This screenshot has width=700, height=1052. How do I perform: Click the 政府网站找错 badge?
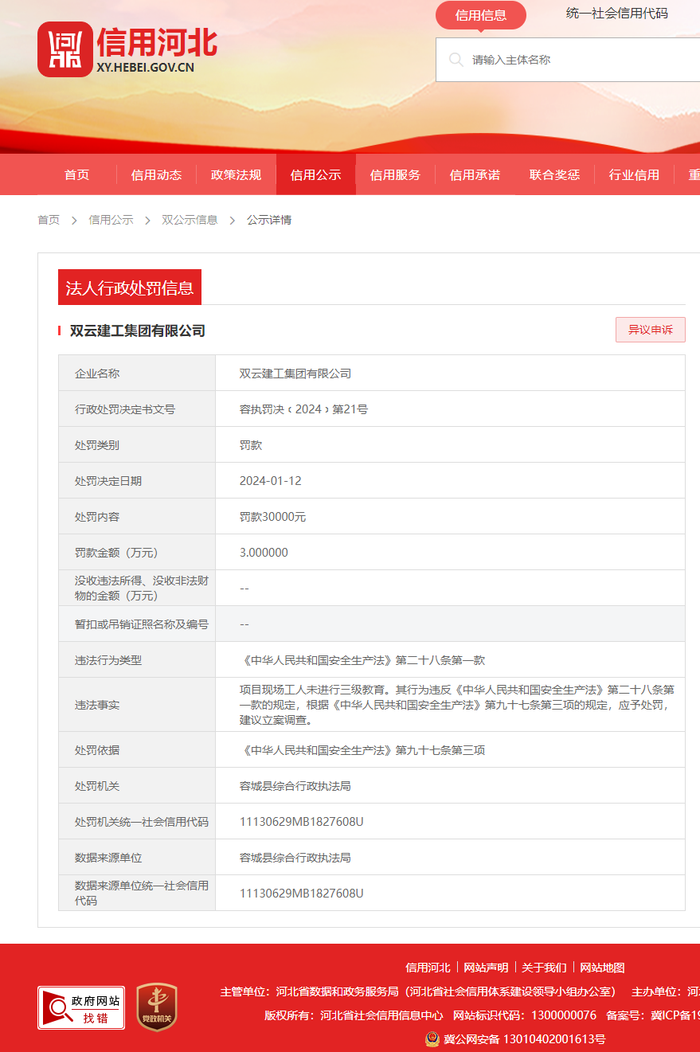point(81,1007)
